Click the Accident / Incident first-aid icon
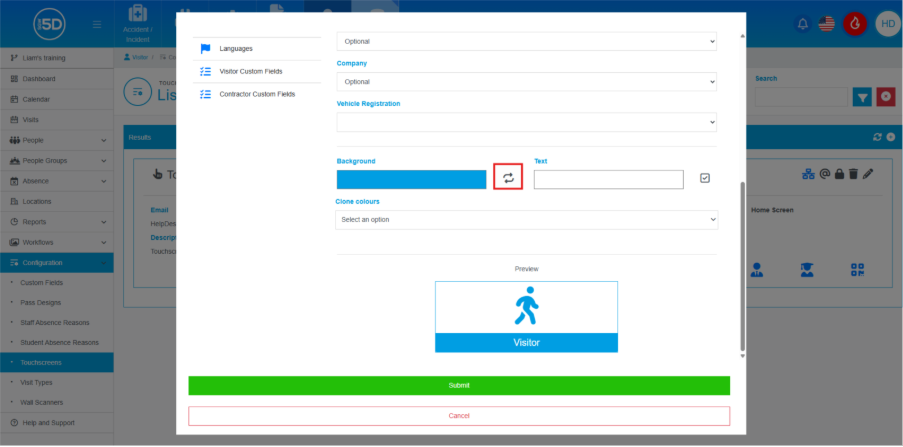Viewport: 903px width, 447px height. coord(137,13)
